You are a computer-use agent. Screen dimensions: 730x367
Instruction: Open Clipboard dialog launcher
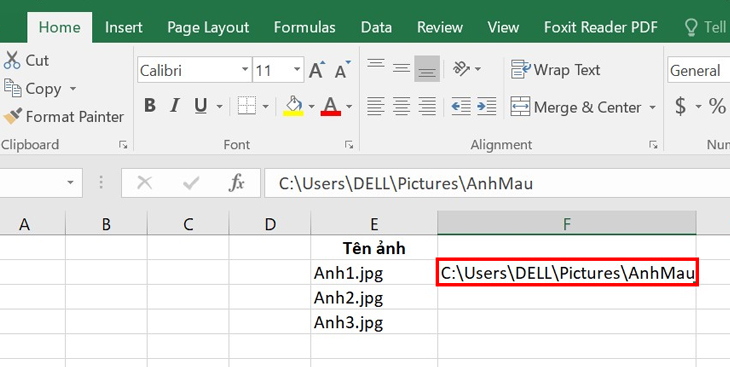click(123, 145)
